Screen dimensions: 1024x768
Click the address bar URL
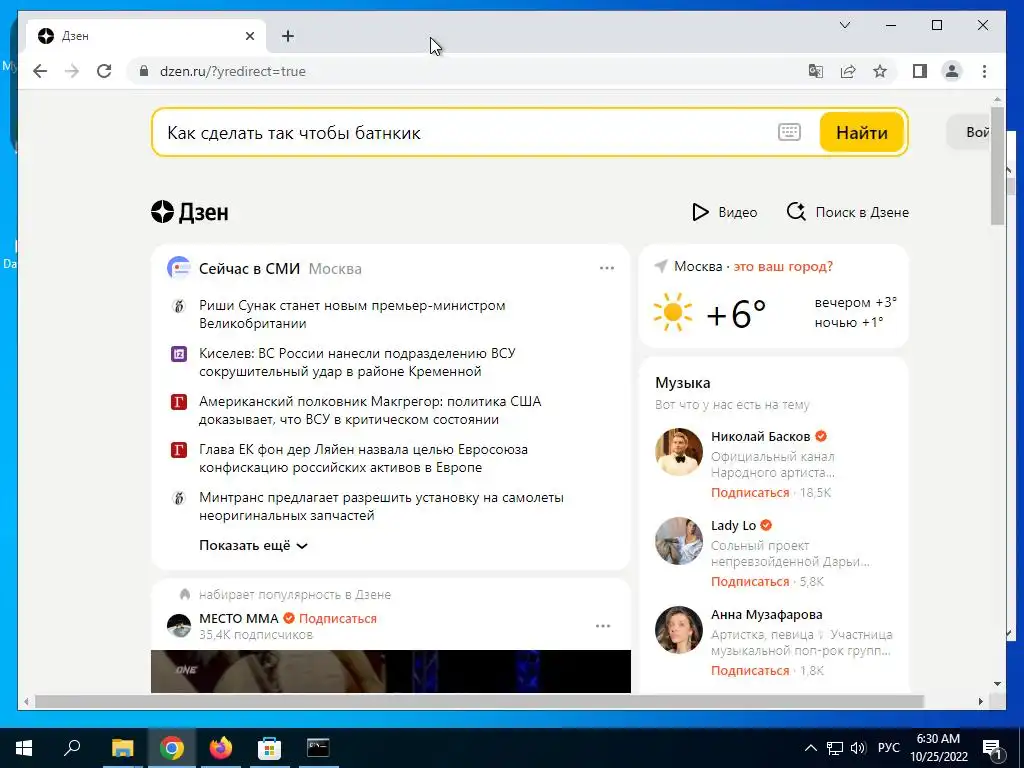[x=232, y=71]
